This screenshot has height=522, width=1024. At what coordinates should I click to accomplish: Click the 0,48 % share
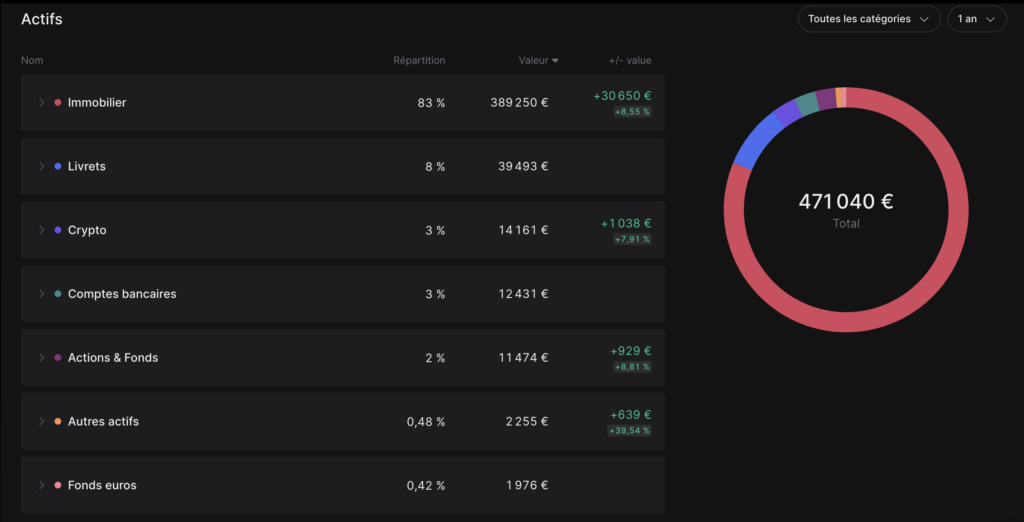coord(426,421)
